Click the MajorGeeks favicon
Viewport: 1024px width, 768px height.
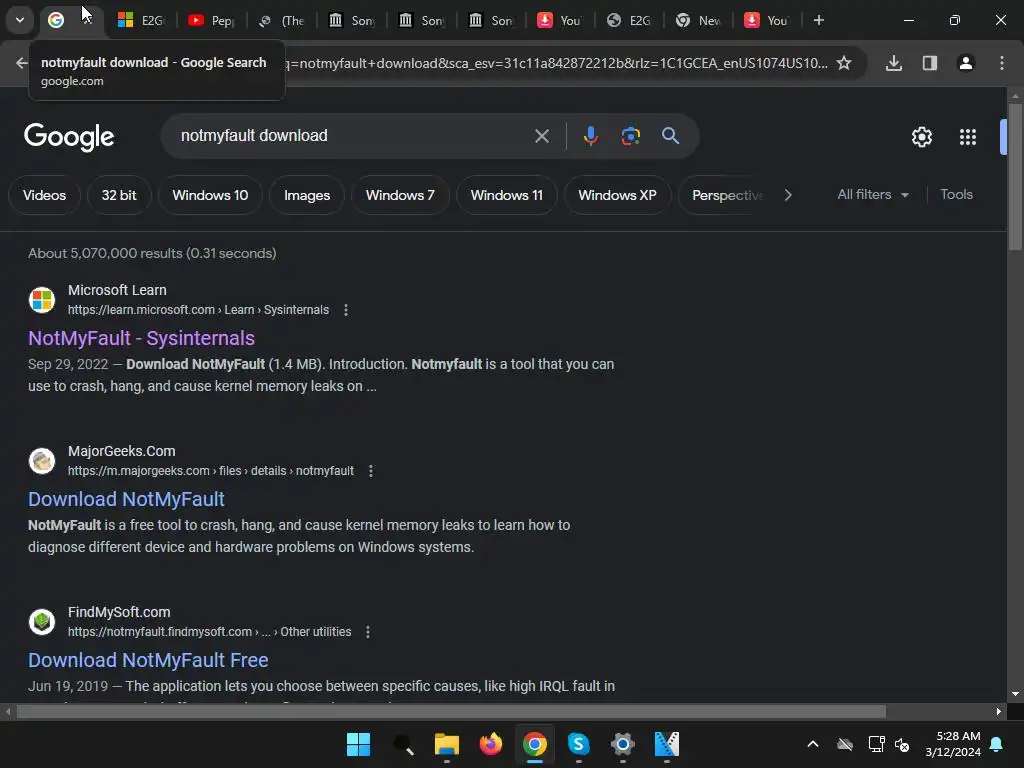click(x=42, y=461)
